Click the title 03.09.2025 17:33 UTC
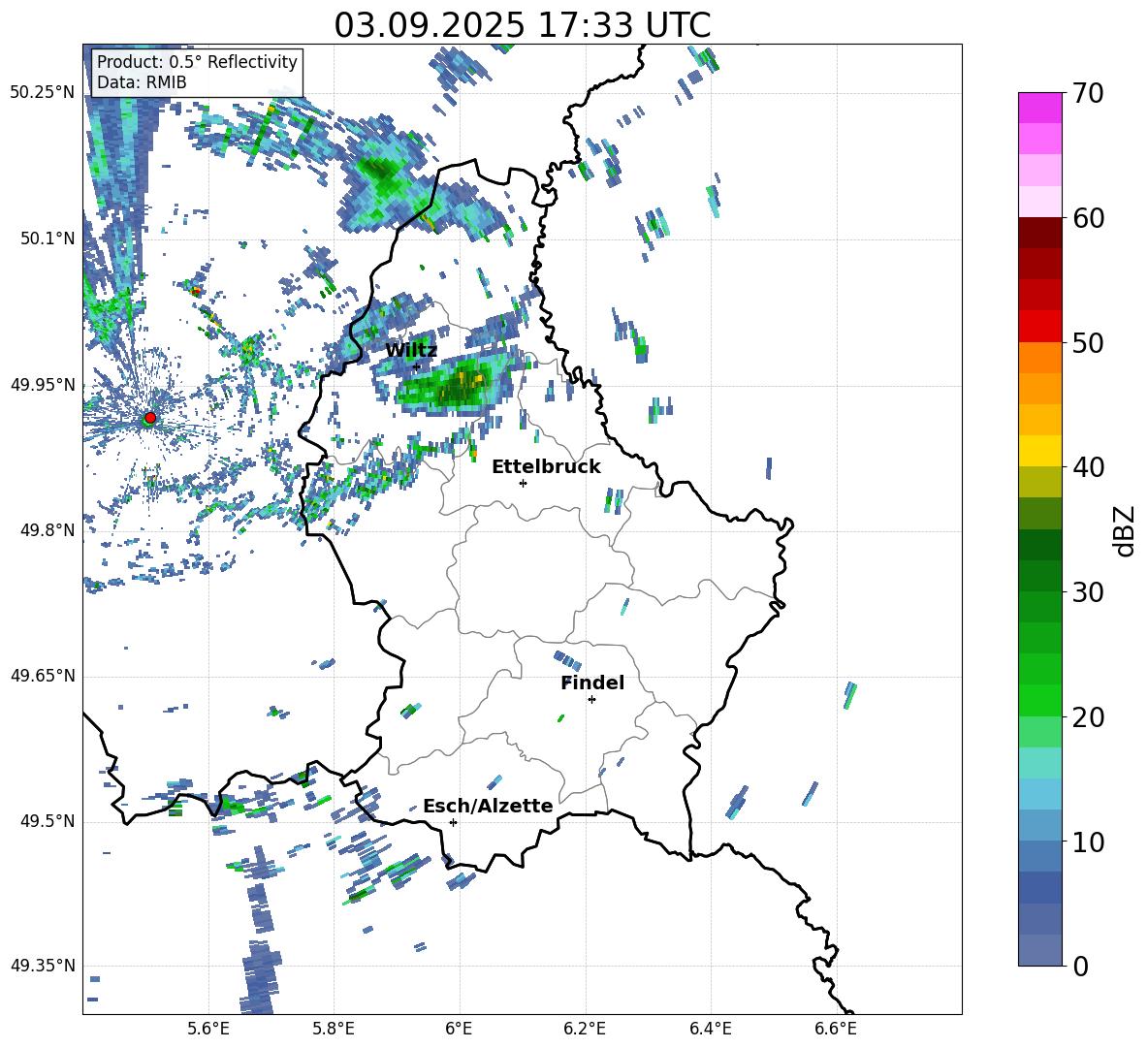 coord(523,25)
